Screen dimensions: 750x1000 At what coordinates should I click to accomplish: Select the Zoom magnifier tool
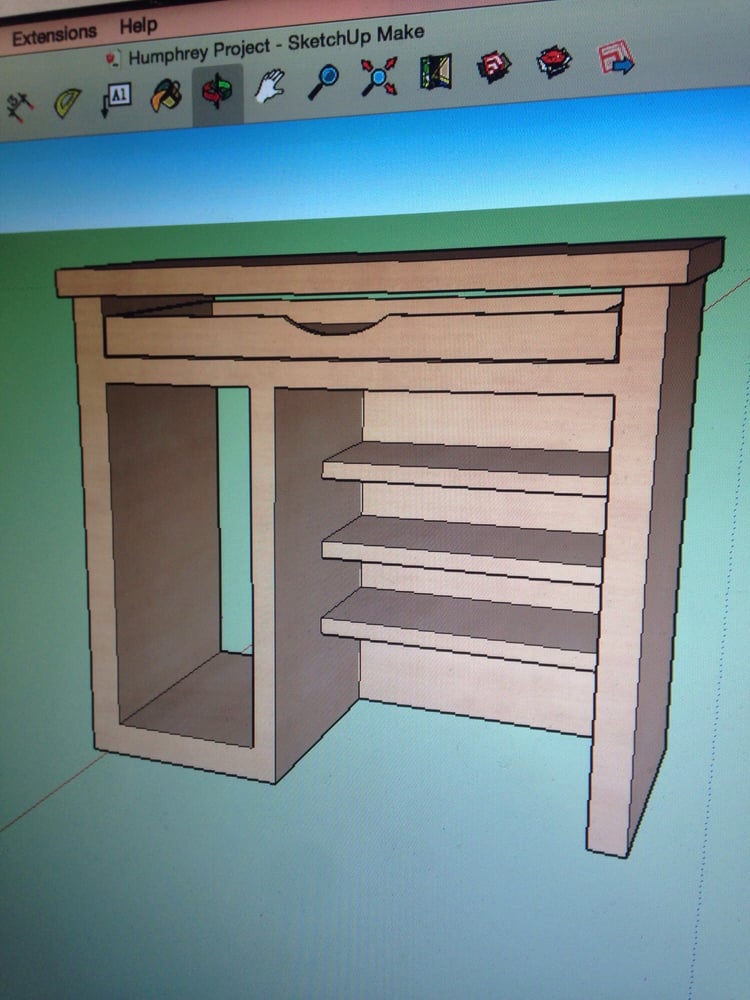323,82
